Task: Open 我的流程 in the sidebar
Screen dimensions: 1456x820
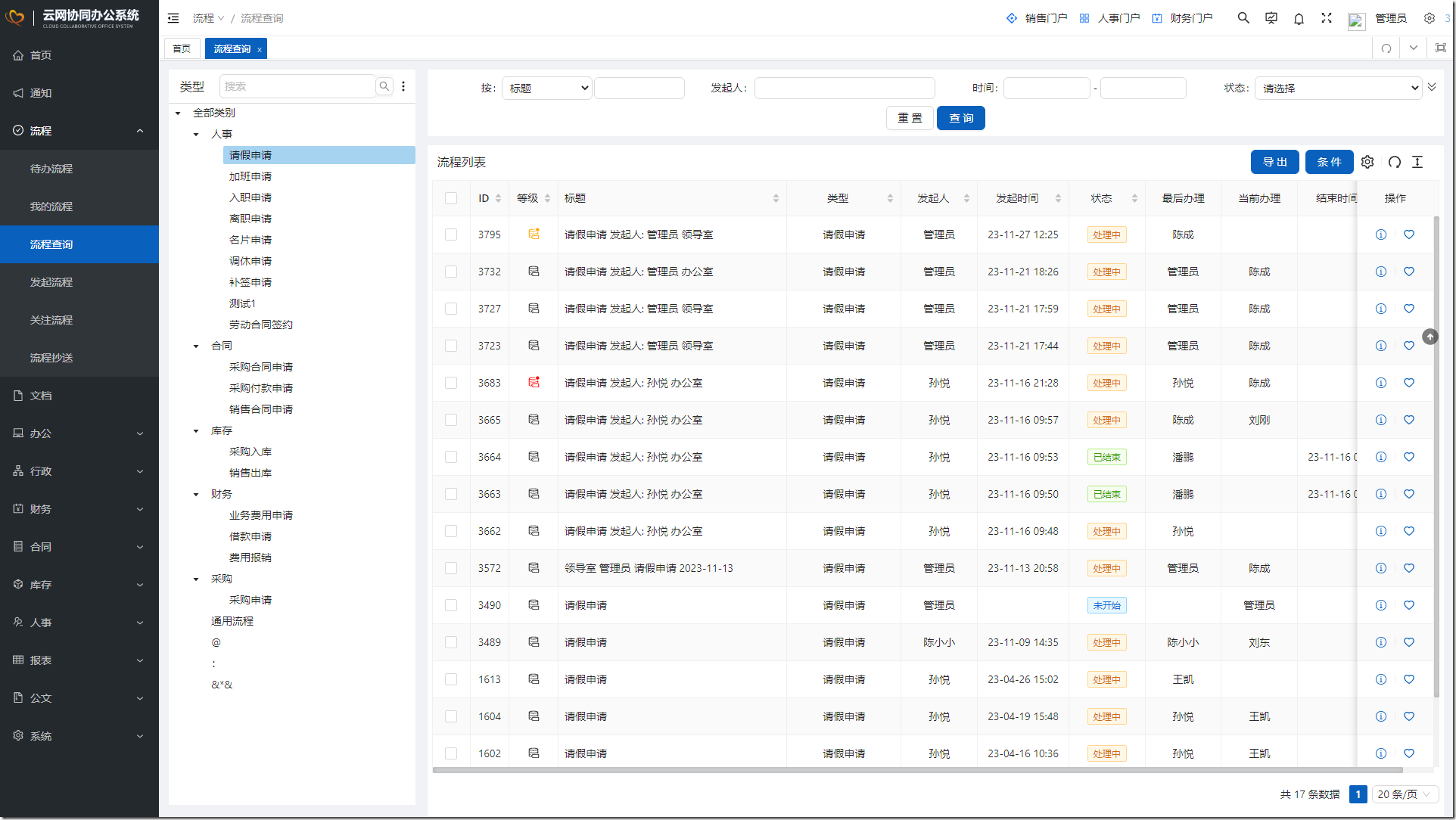Action: click(x=79, y=207)
